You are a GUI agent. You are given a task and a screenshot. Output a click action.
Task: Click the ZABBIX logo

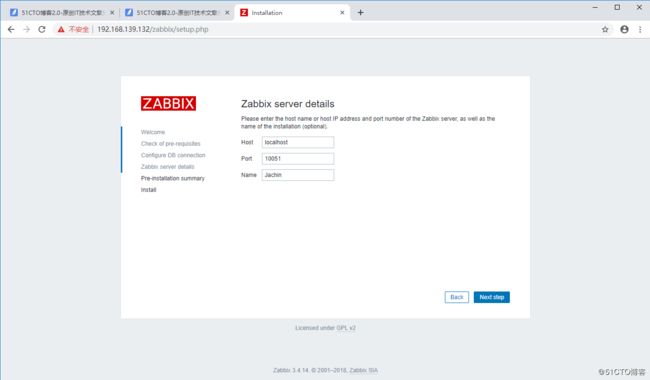point(168,104)
